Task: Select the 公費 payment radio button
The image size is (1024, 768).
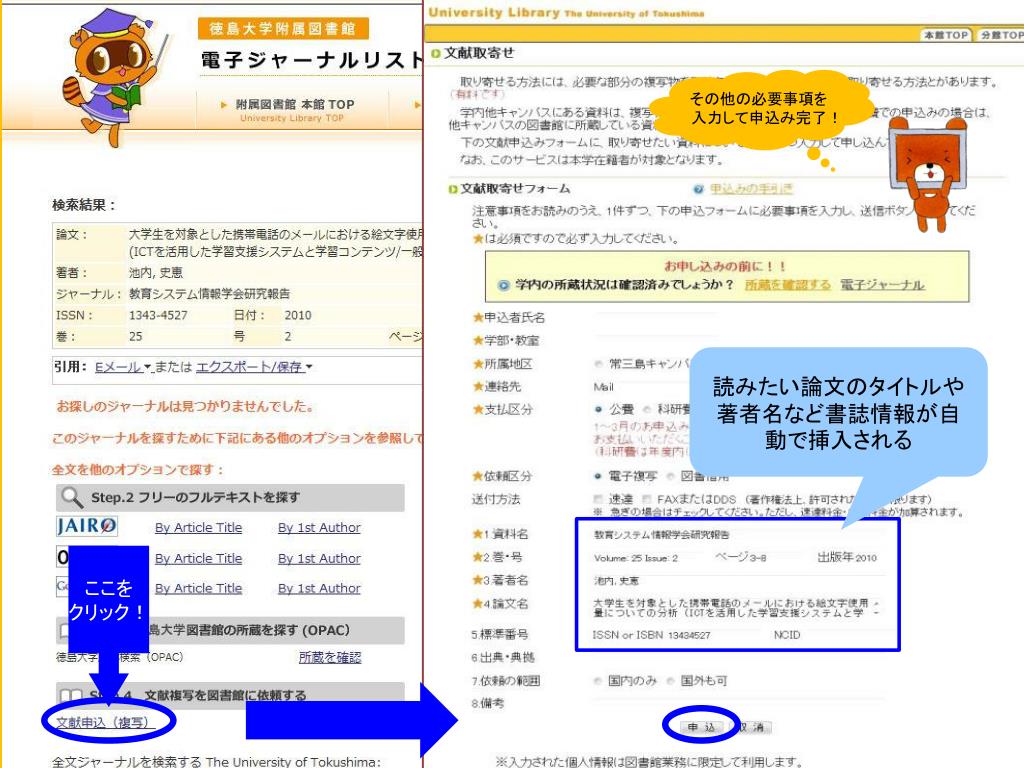Action: [x=598, y=409]
